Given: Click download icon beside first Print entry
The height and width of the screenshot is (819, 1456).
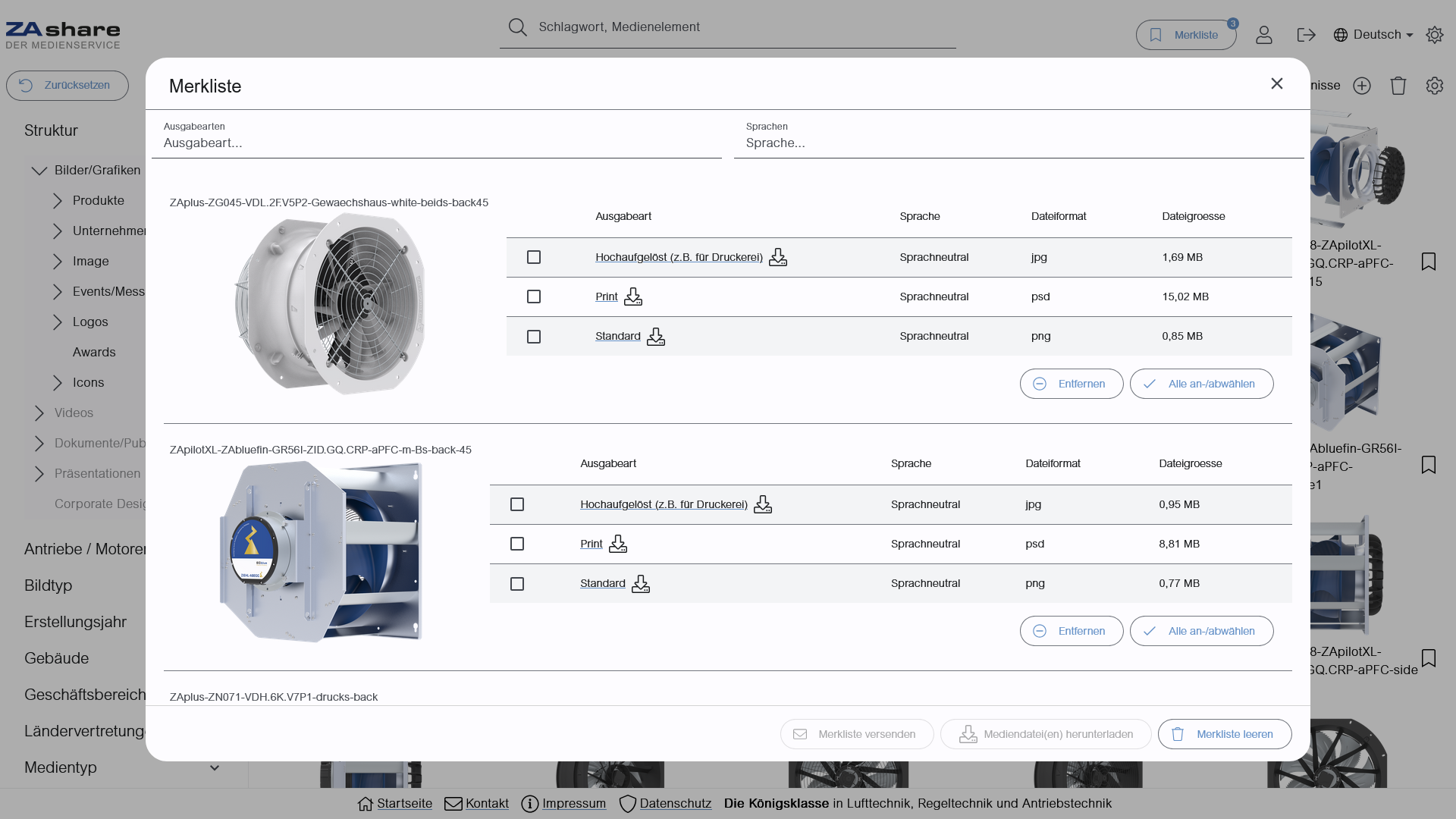Looking at the screenshot, I should tap(633, 297).
